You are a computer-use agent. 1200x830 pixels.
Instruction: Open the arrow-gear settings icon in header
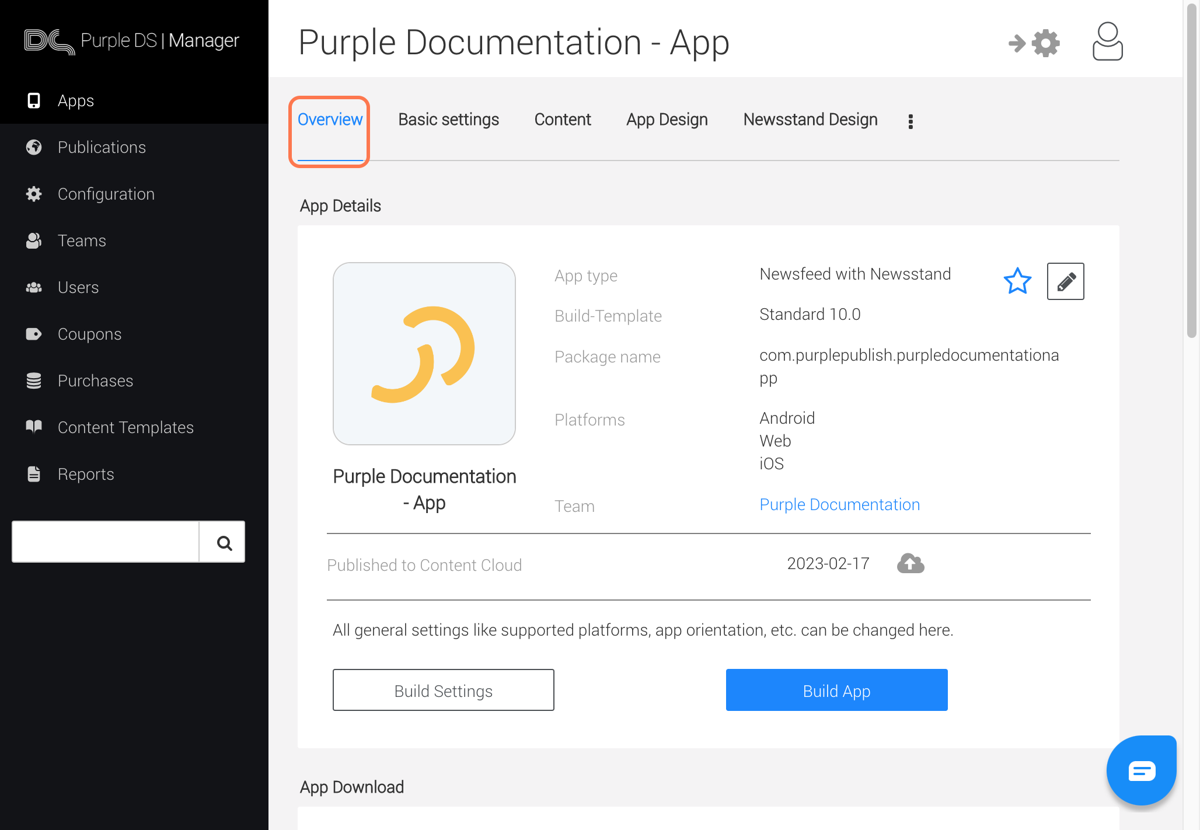[1034, 43]
